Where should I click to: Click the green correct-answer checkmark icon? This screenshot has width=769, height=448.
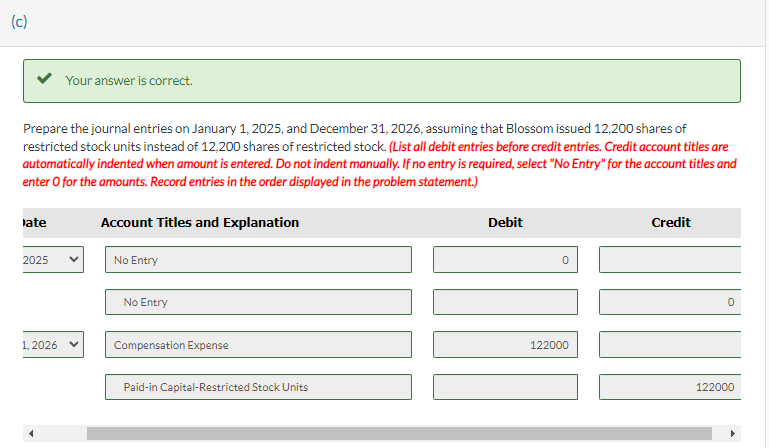tap(45, 79)
